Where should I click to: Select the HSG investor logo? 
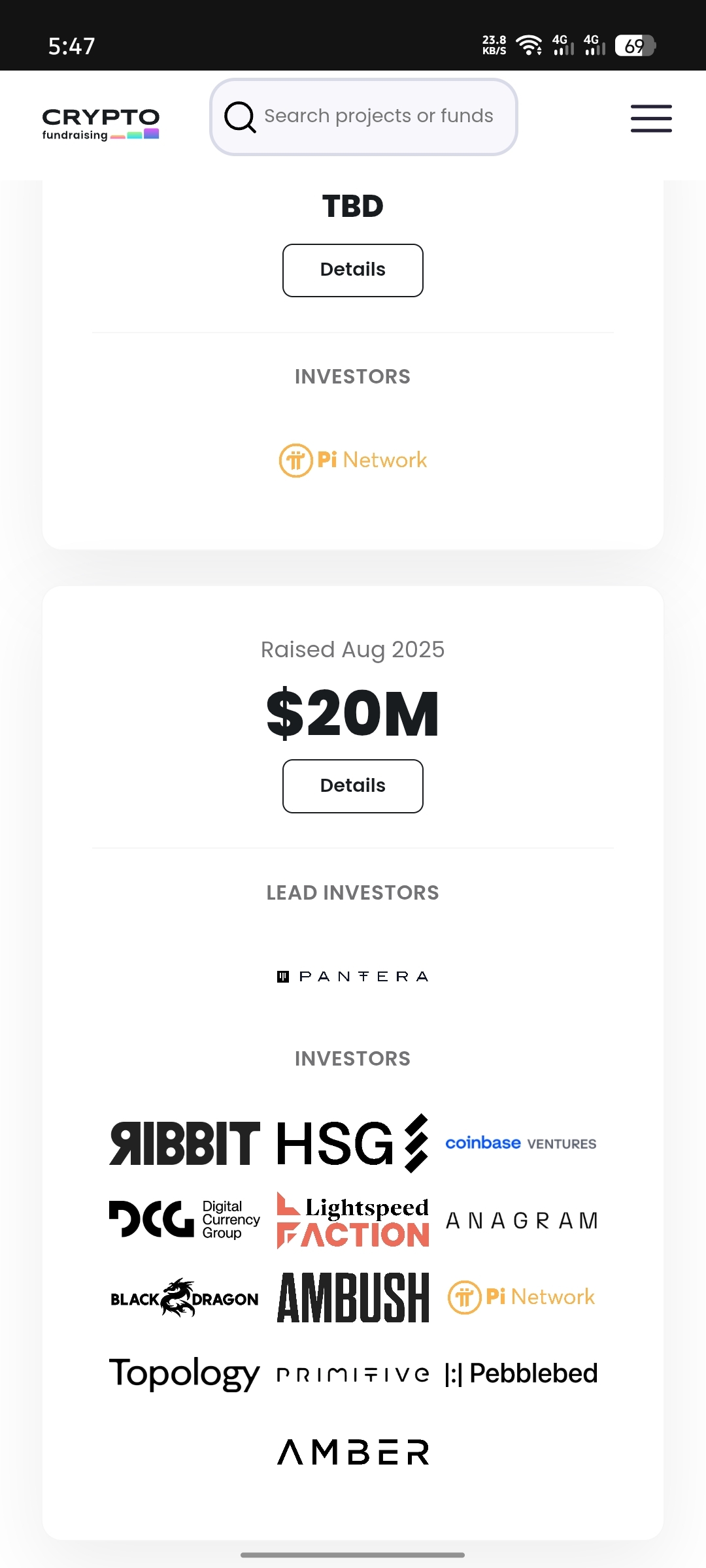[x=353, y=1143]
